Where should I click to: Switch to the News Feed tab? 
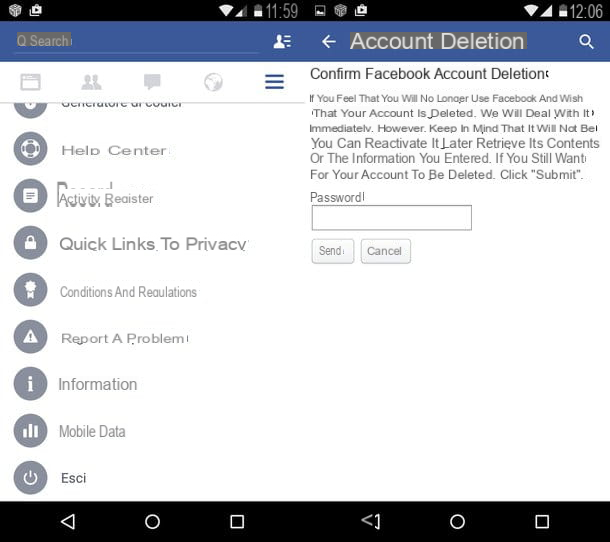pos(30,82)
